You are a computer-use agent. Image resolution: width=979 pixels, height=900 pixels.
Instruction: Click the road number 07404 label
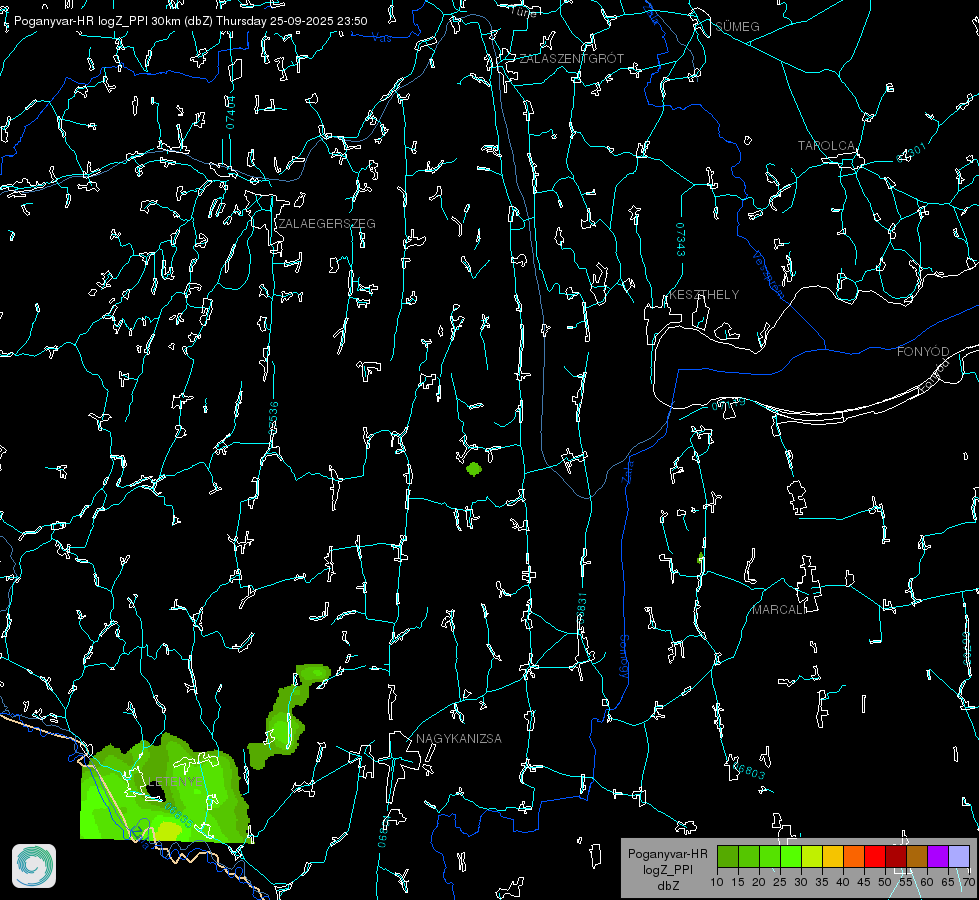coord(230,112)
